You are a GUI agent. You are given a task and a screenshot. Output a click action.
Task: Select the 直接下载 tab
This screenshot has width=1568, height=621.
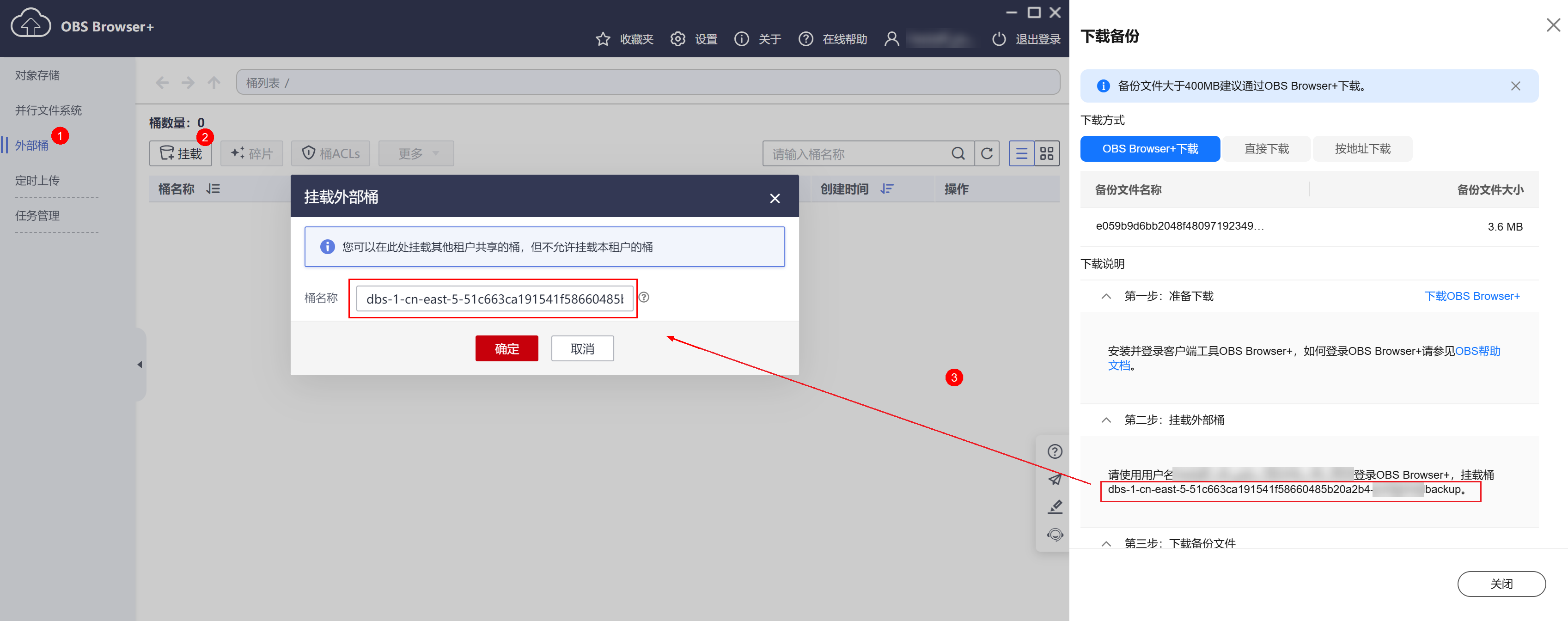click(x=1266, y=149)
